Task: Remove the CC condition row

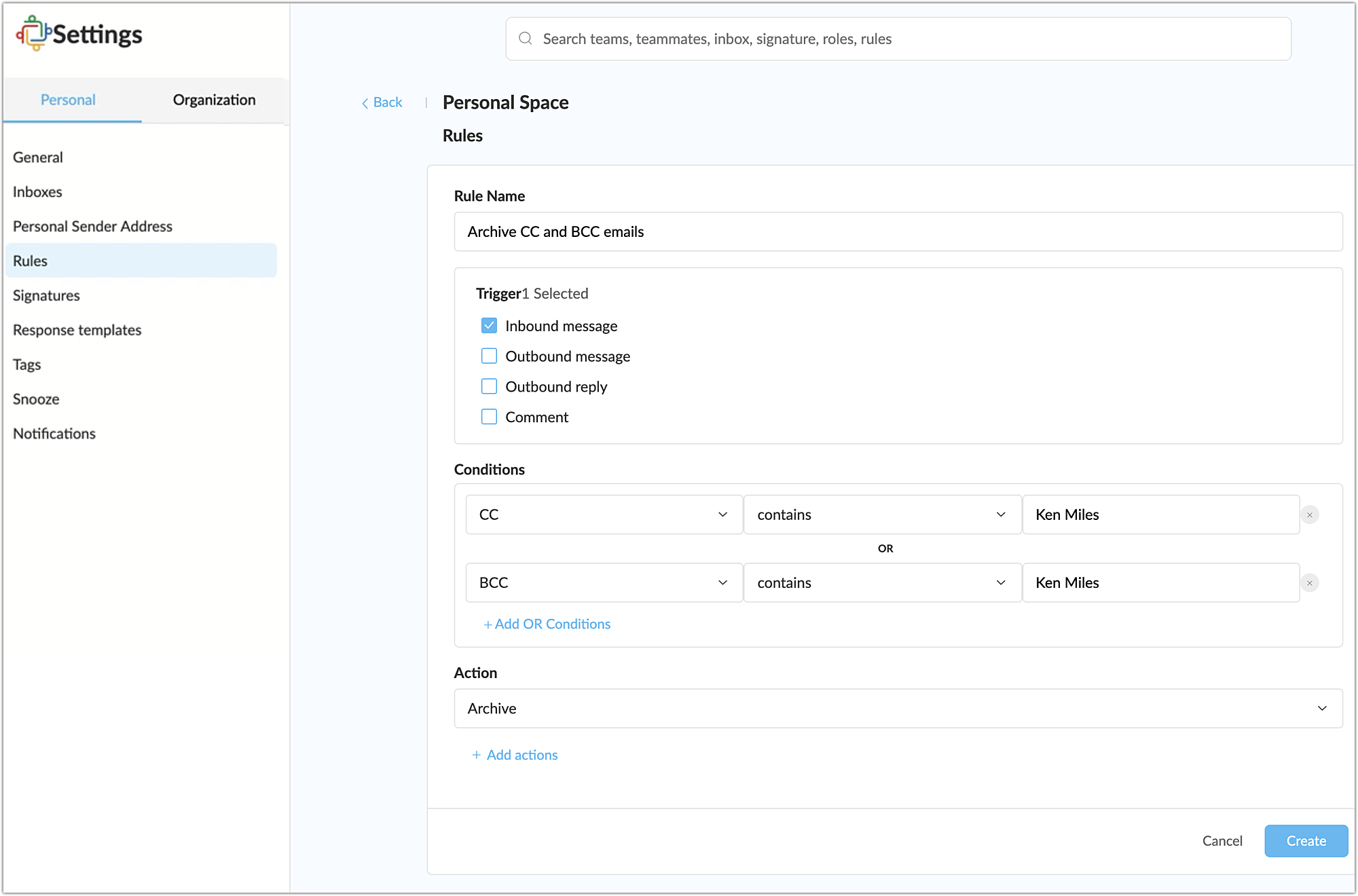Action: 1309,515
